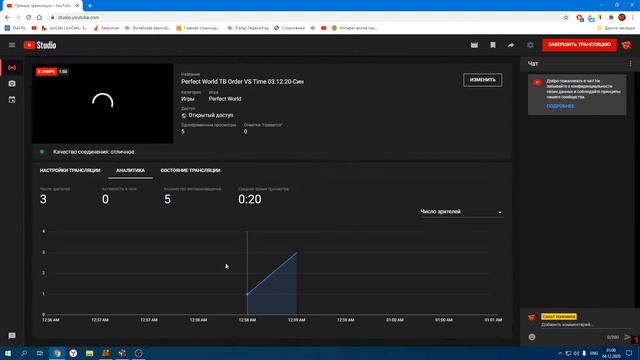Screen dimensions: 640x360
Task: Click the stream title Perfect World TB Order
Action: tap(242, 82)
